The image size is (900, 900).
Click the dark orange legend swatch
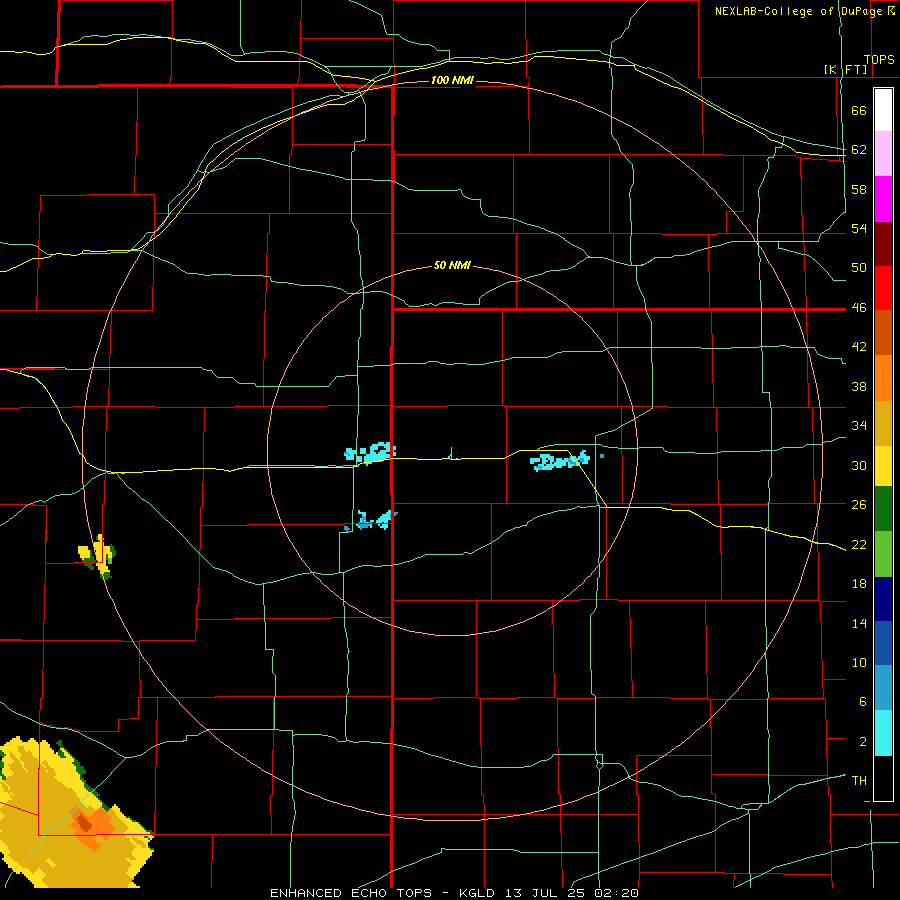click(x=883, y=332)
